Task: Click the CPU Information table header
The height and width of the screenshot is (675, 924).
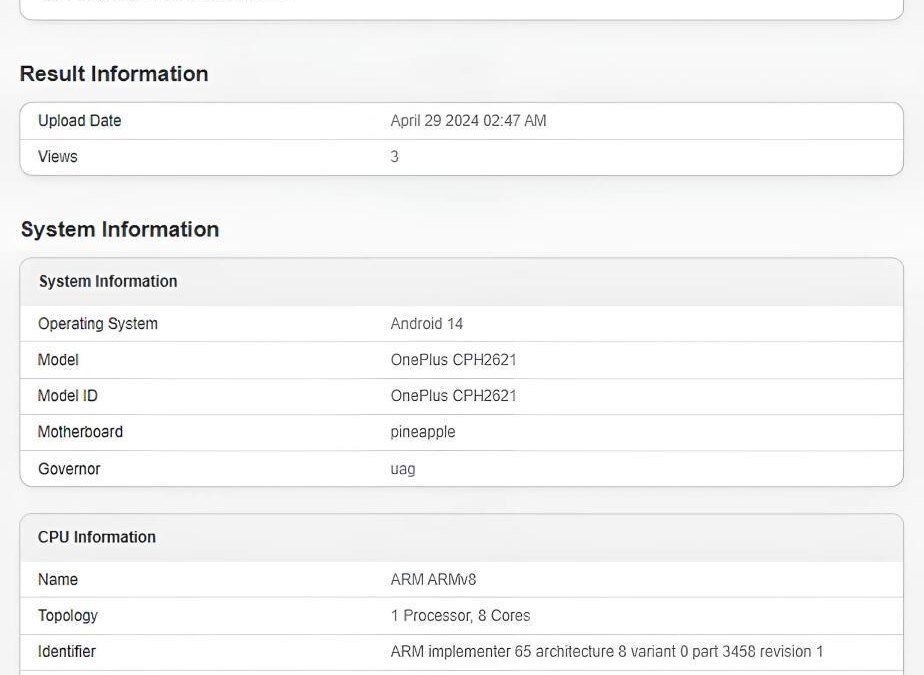Action: [96, 537]
